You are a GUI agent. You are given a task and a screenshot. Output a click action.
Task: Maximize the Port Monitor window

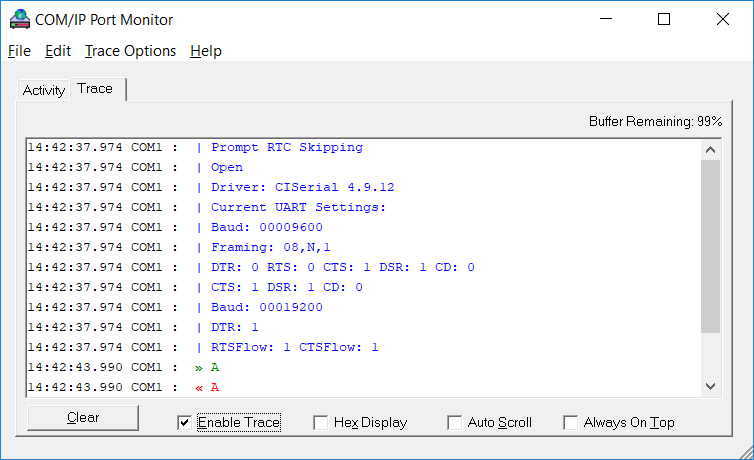tap(664, 19)
